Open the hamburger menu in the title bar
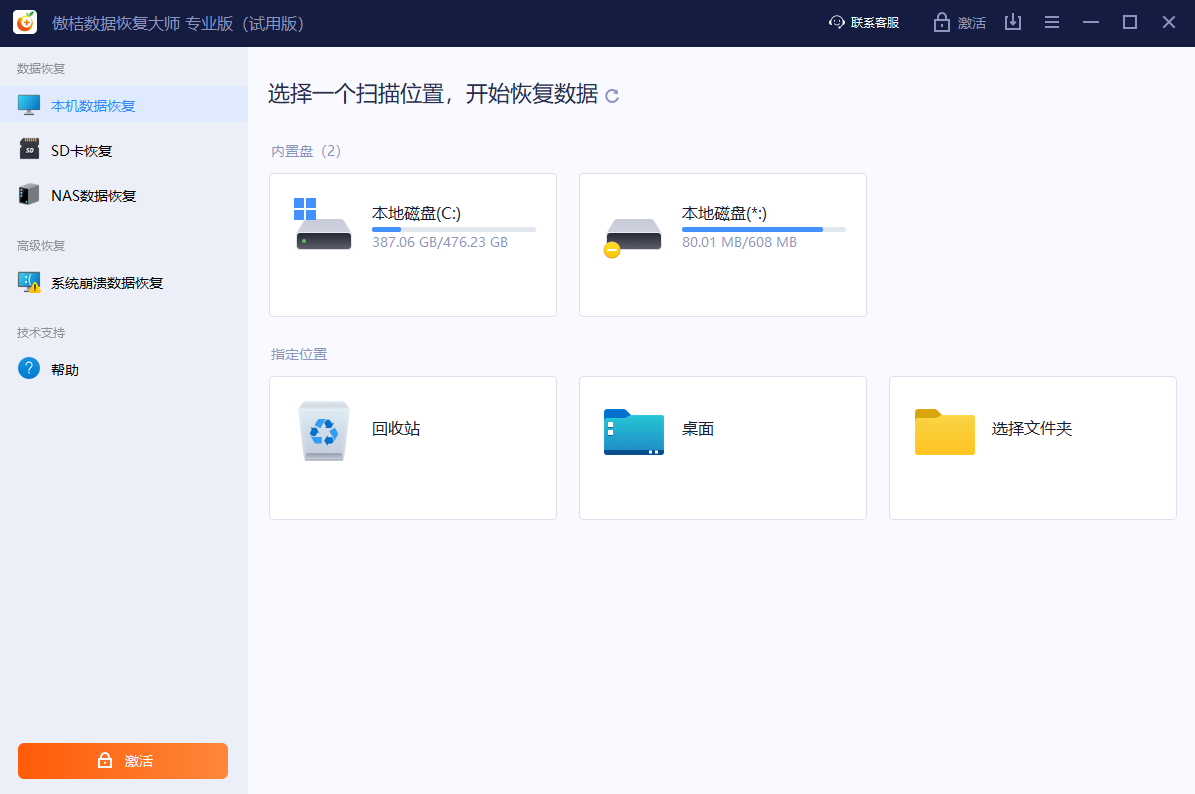The image size is (1195, 794). pyautogui.click(x=1051, y=21)
